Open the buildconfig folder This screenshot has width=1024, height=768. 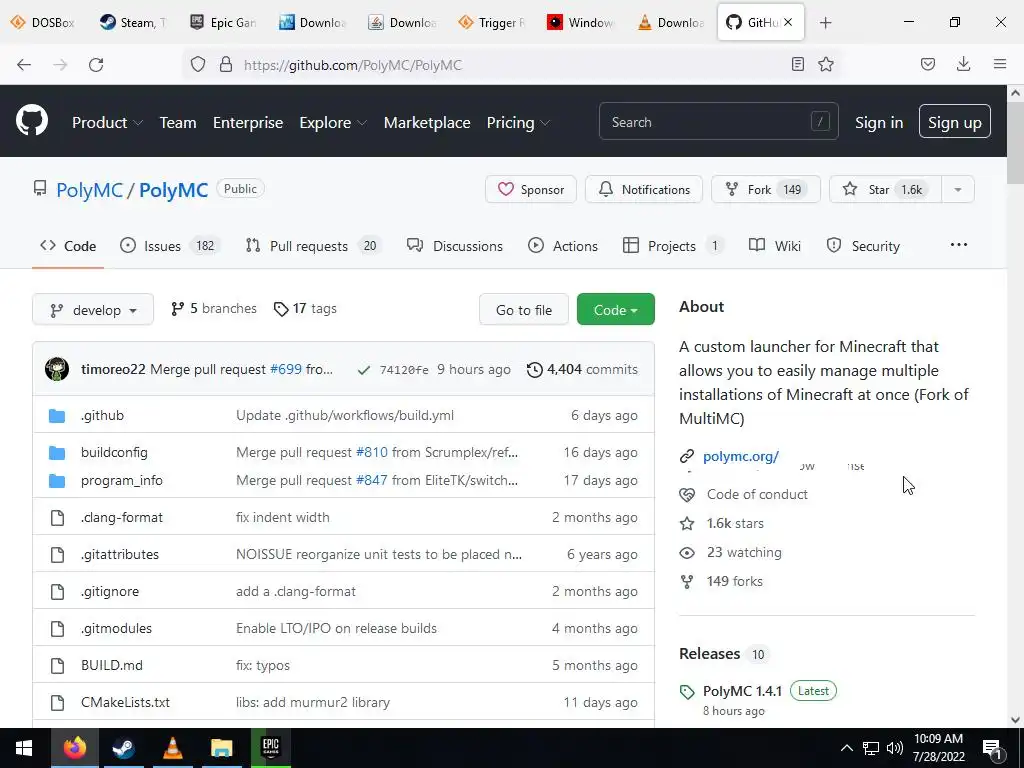[x=114, y=452]
